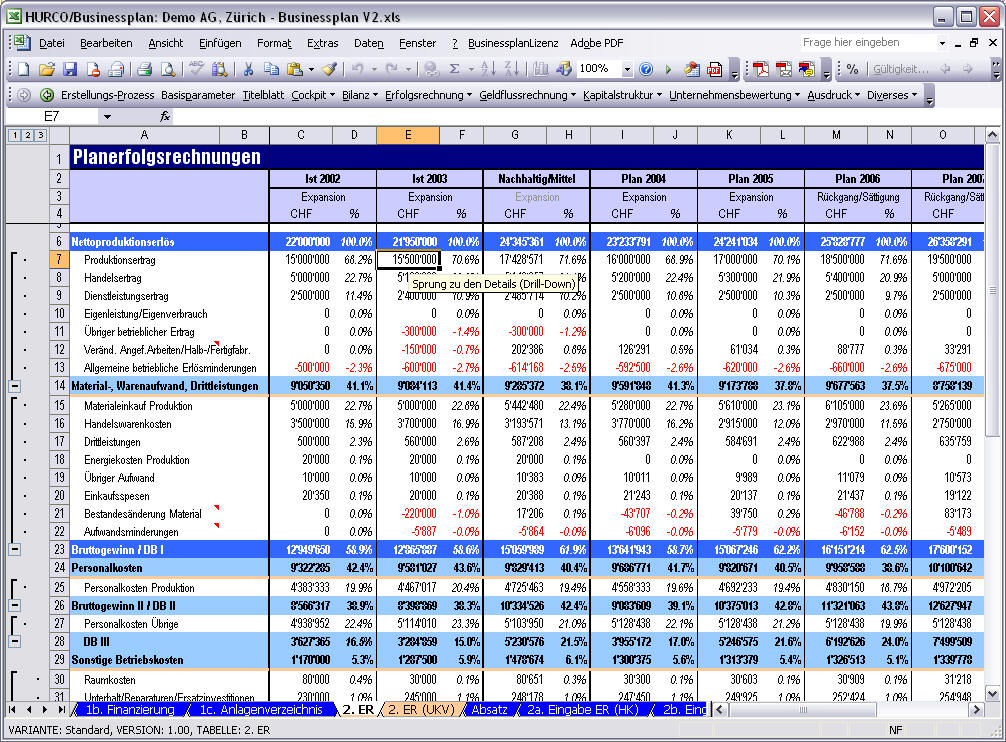Click the green play arrow in the toolbar
The height and width of the screenshot is (742, 1006).
(669, 69)
